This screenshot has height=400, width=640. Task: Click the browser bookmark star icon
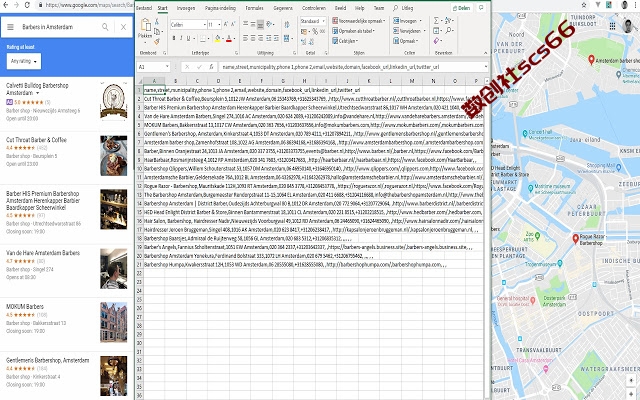[x=584, y=5]
